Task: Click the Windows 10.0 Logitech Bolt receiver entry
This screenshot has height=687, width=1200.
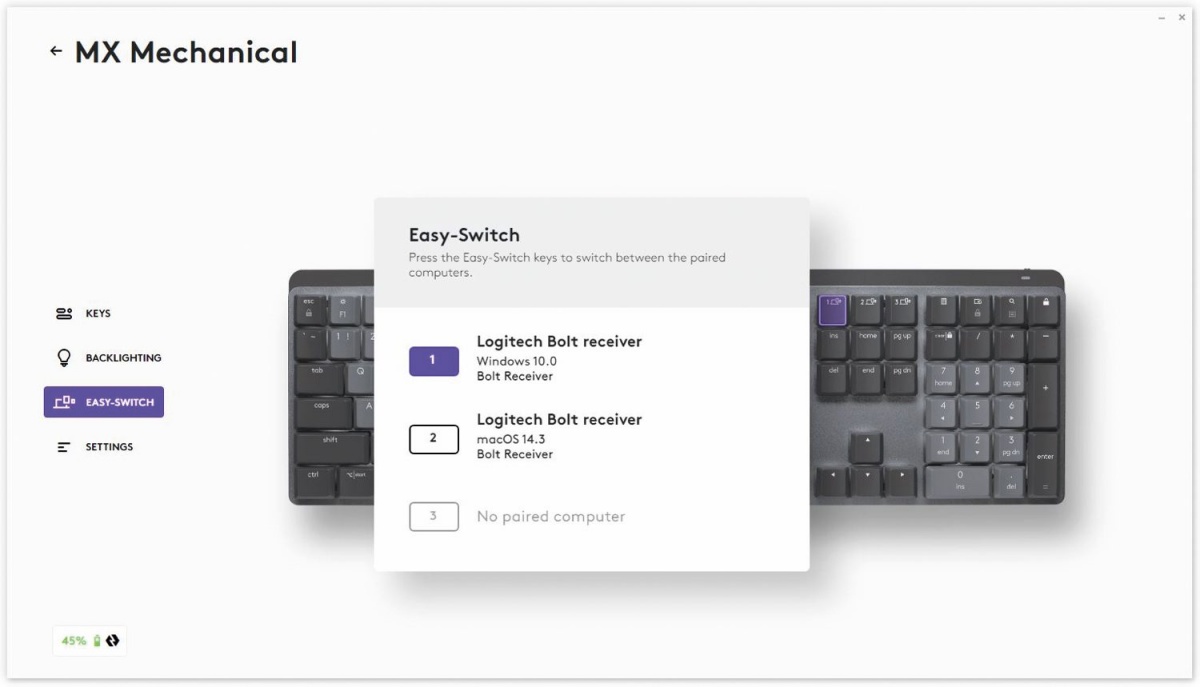Action: (x=559, y=358)
